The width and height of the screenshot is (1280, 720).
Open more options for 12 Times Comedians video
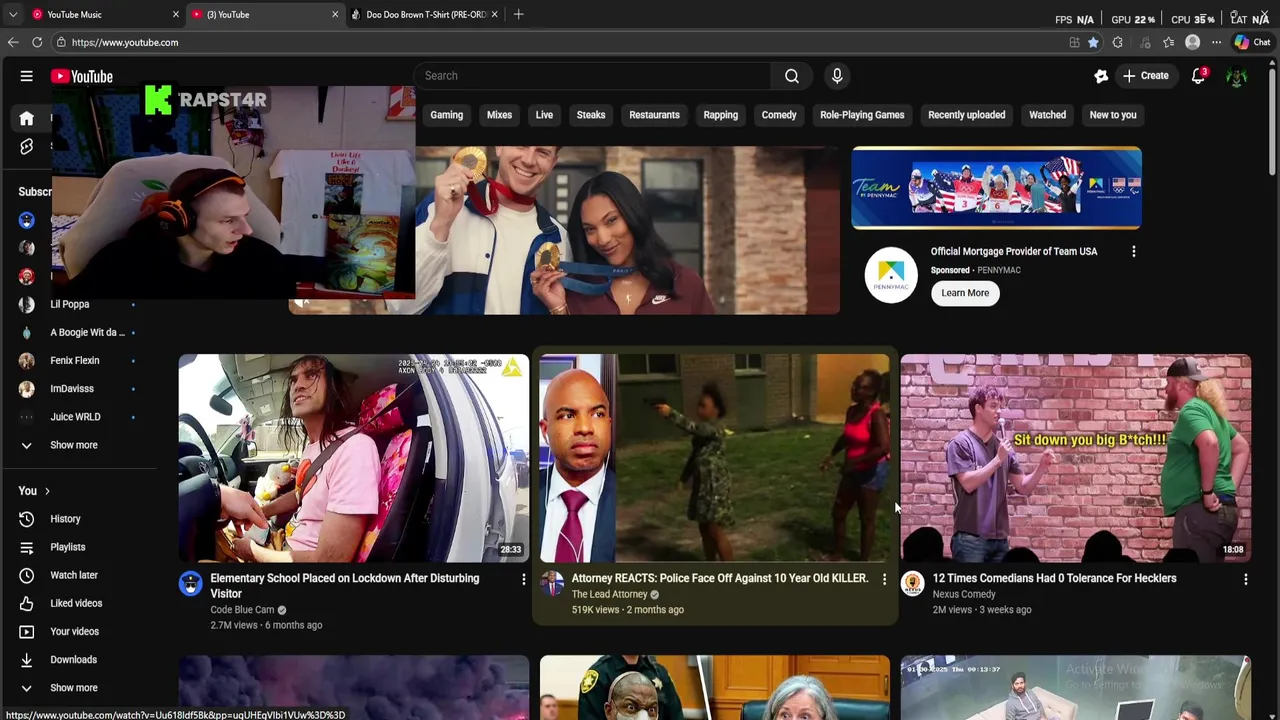(1245, 579)
